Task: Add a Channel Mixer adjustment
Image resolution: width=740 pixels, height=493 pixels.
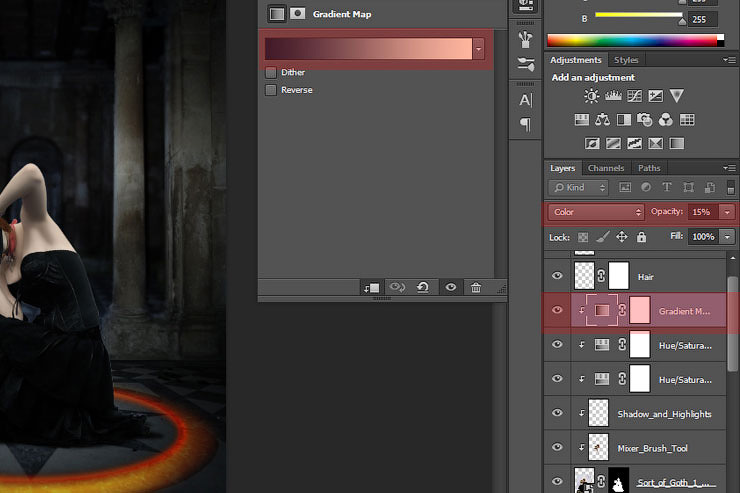Action: [x=666, y=120]
